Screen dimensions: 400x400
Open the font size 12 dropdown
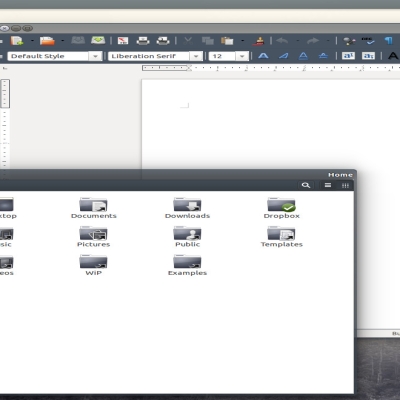pyautogui.click(x=242, y=56)
